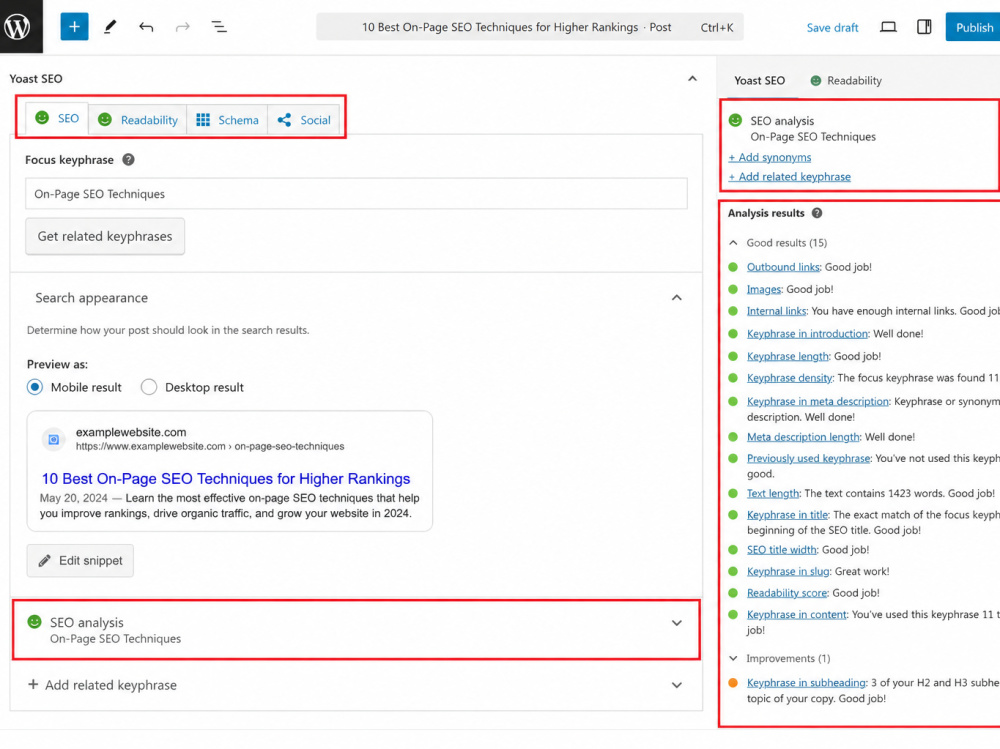1000x749 pixels.
Task: Open the Schema tab
Action: coord(227,120)
